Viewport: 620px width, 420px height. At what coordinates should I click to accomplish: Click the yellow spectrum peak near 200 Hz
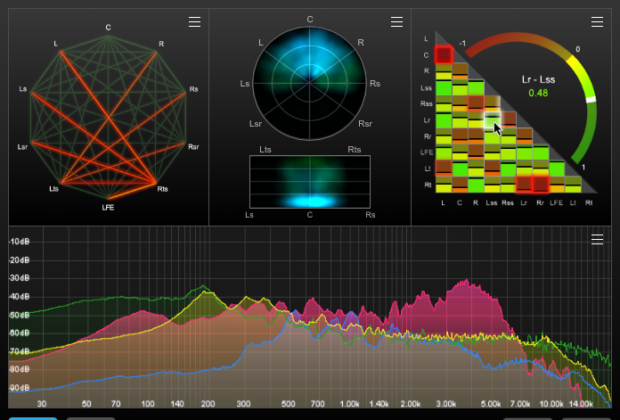(x=207, y=294)
